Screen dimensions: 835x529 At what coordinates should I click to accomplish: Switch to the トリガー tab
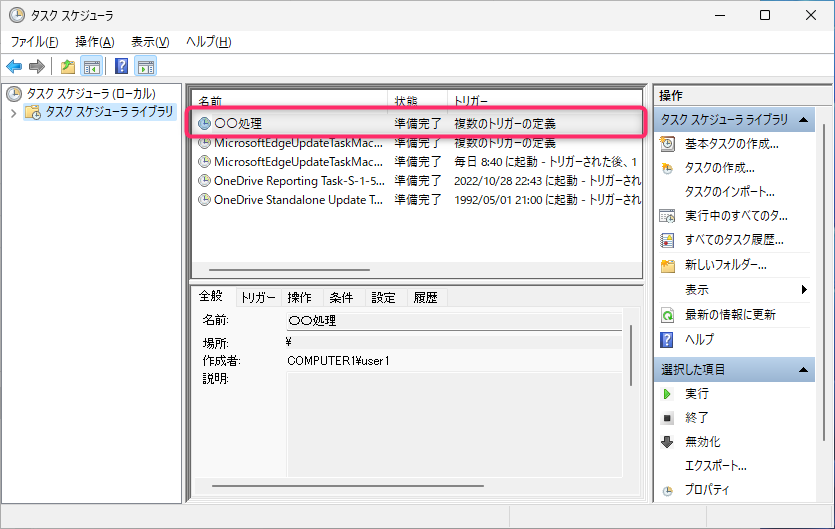(258, 298)
